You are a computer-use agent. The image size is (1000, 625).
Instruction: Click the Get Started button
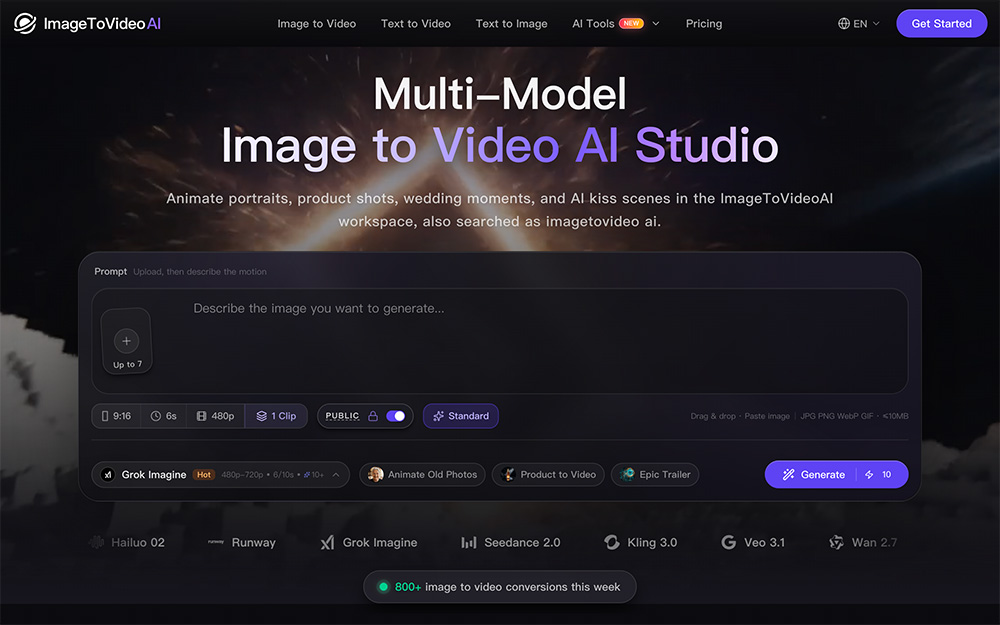[x=941, y=24]
